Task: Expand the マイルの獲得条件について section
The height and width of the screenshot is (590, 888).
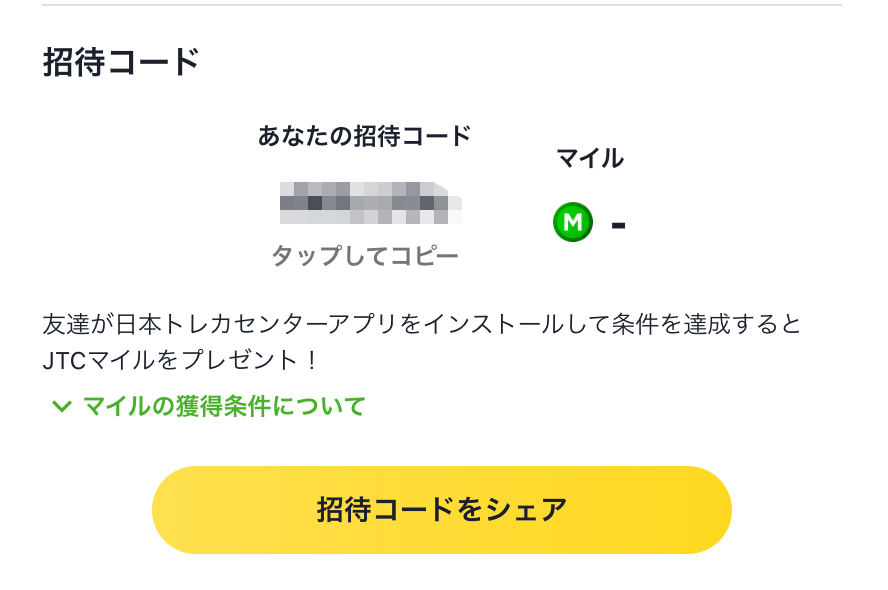Action: [208, 406]
